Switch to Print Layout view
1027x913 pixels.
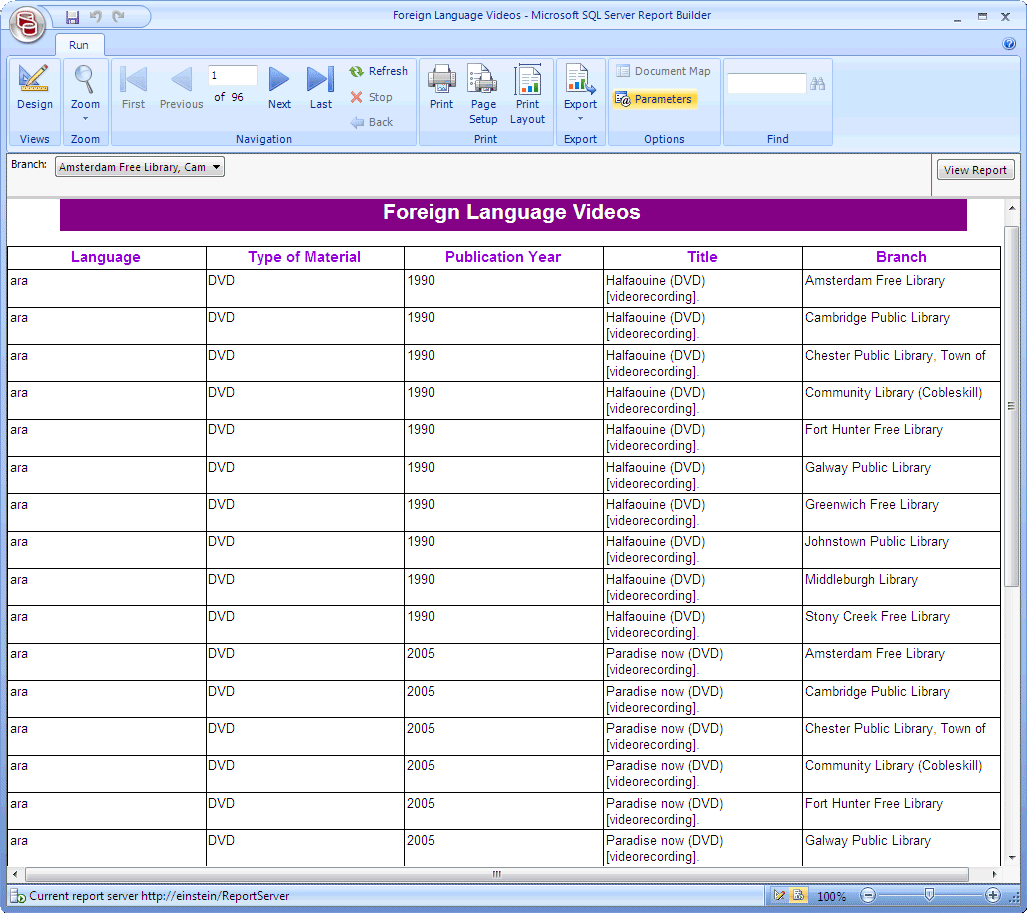click(527, 94)
